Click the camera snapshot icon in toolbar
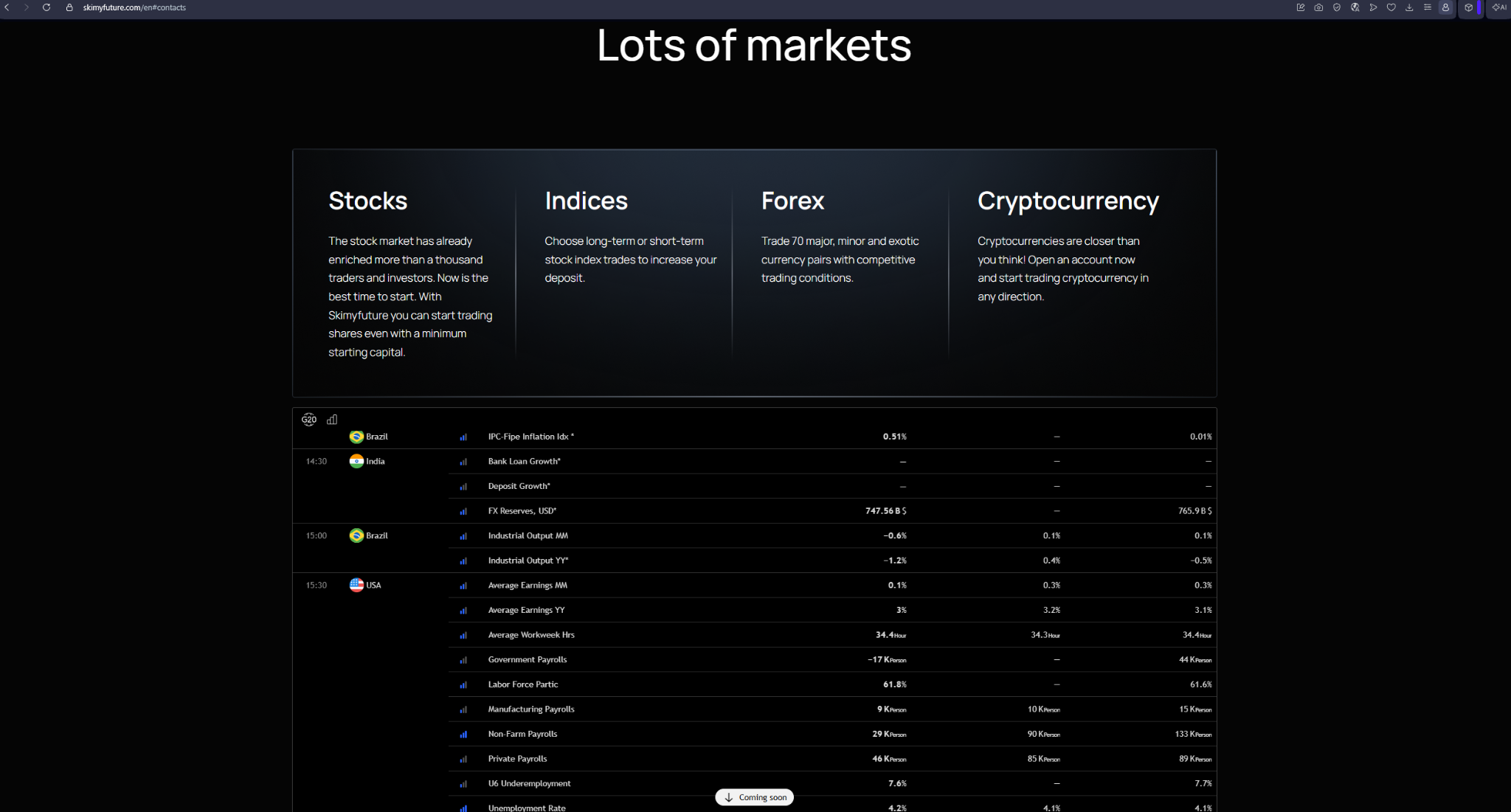 pyautogui.click(x=1318, y=7)
